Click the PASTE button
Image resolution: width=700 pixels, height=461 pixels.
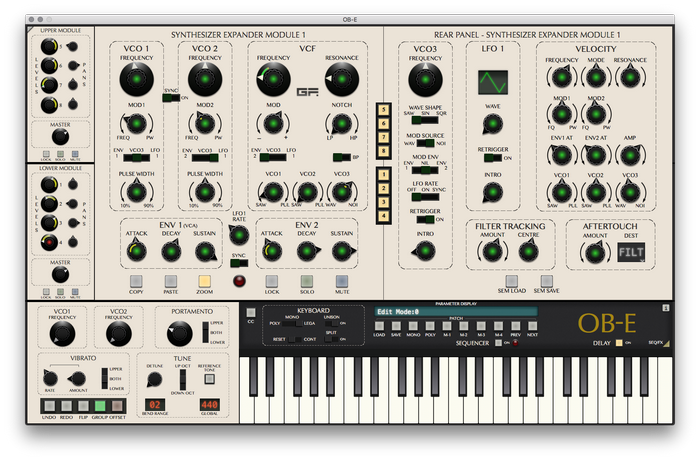(x=171, y=281)
